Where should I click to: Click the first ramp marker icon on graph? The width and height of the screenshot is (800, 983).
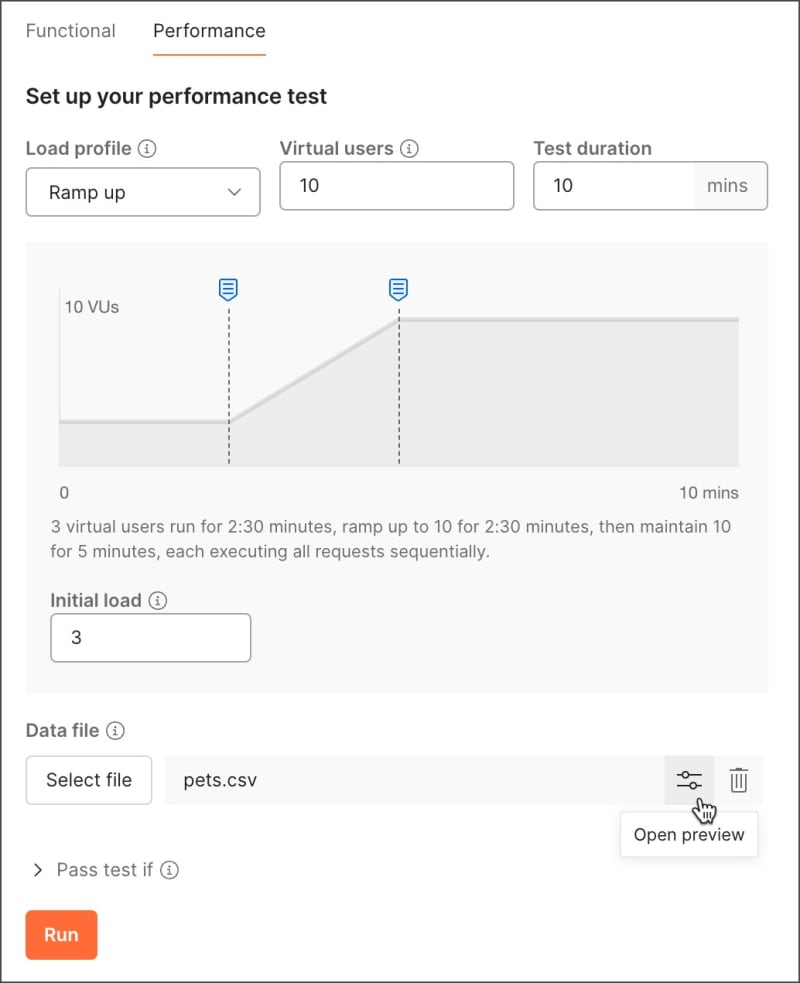click(x=229, y=290)
